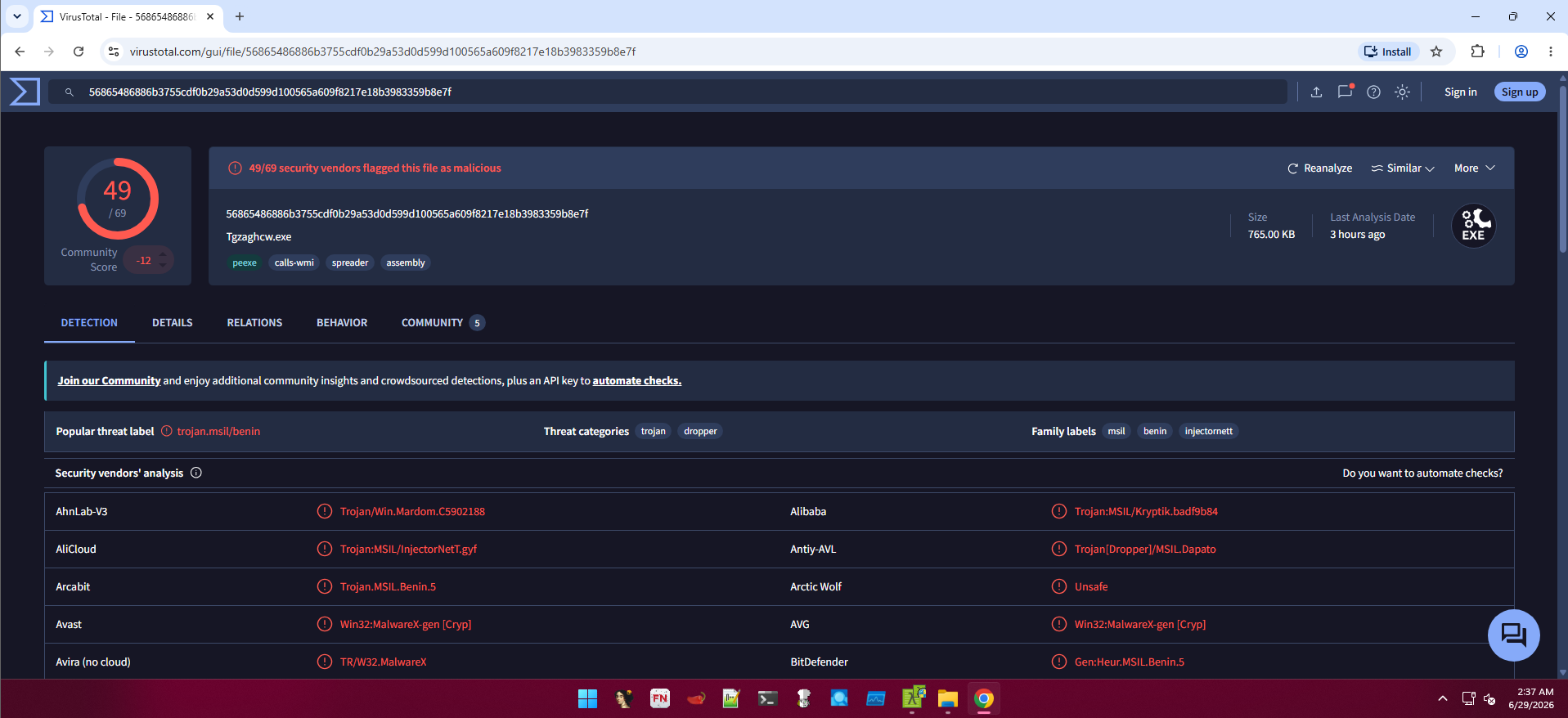The height and width of the screenshot is (718, 1568).
Task: Open the browser profile icon
Action: 1521,52
